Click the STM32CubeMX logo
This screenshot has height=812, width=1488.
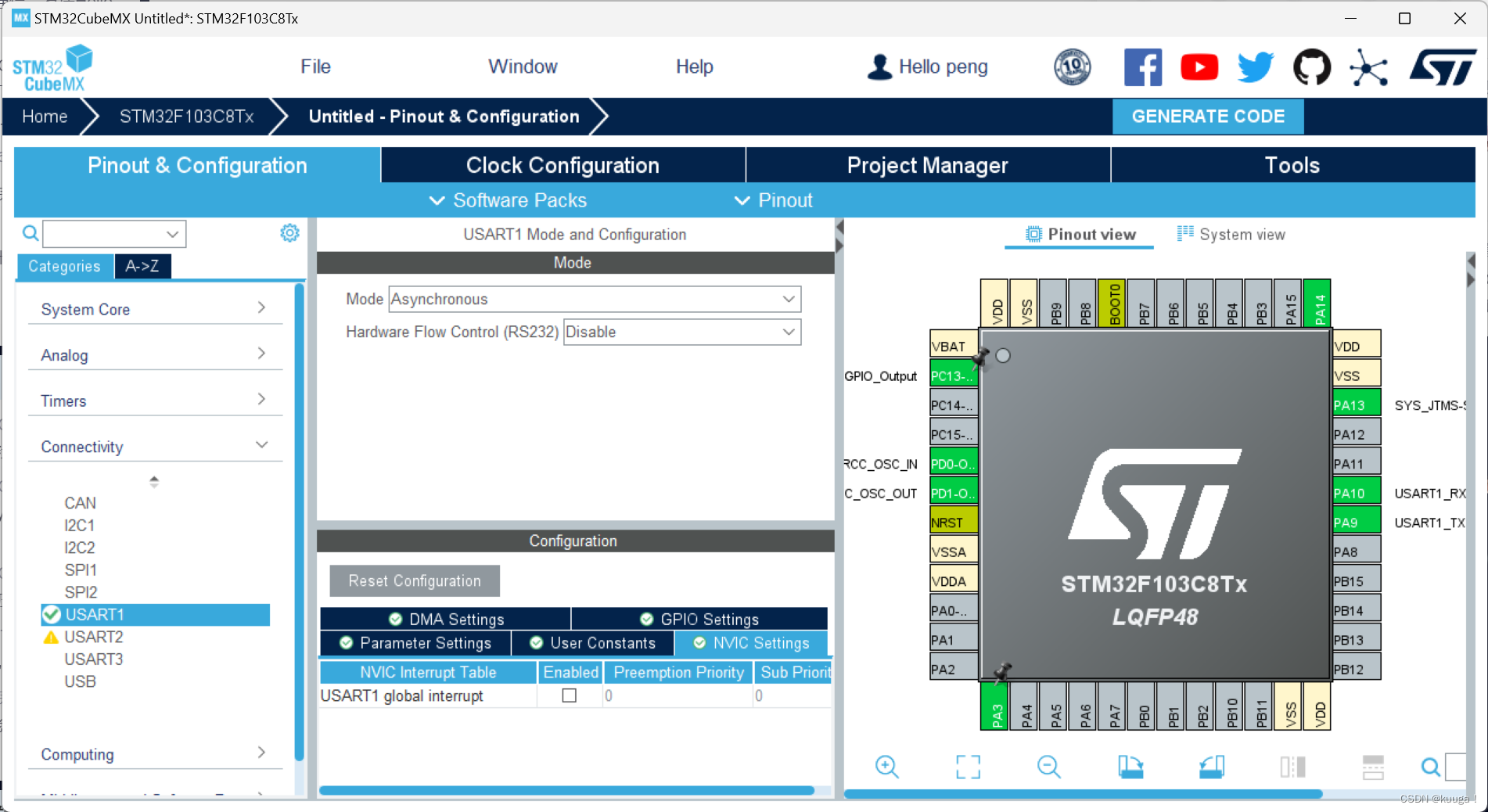52,69
